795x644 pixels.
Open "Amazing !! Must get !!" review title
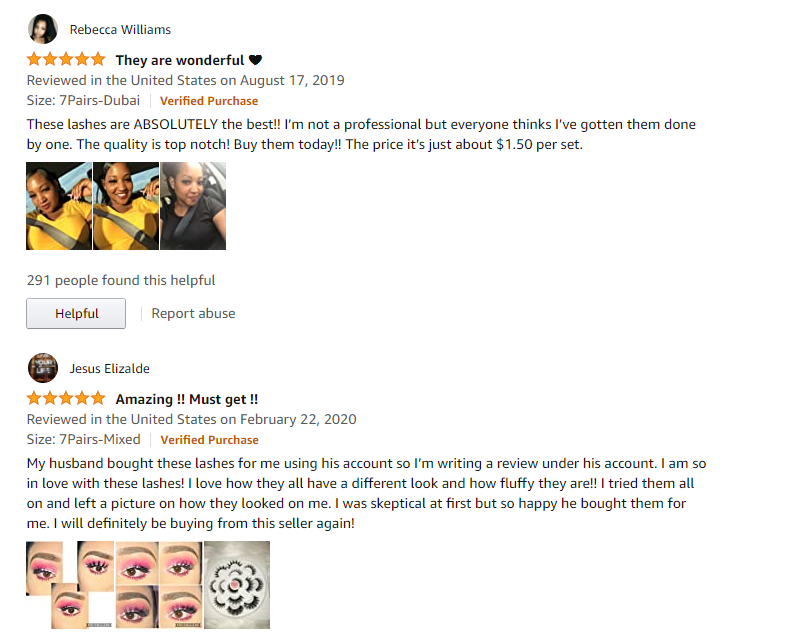coord(187,399)
